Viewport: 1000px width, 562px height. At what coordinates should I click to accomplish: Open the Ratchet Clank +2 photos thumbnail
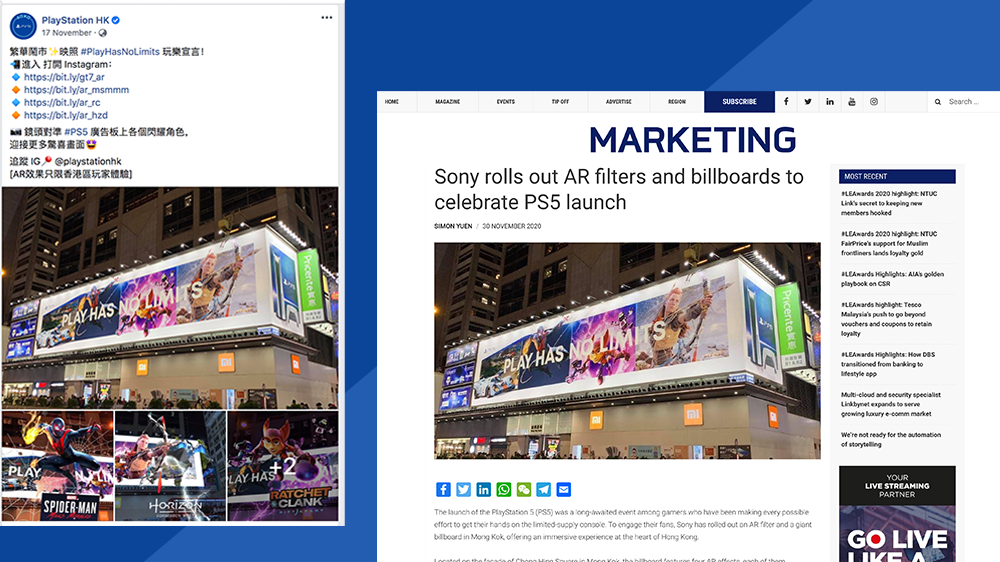pos(283,466)
